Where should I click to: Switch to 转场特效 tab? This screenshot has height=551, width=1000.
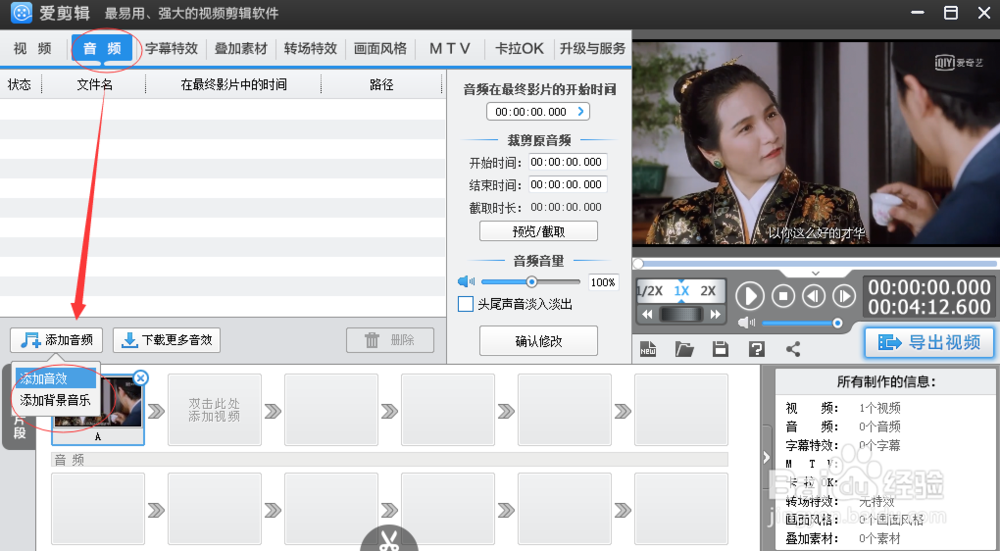pos(311,48)
